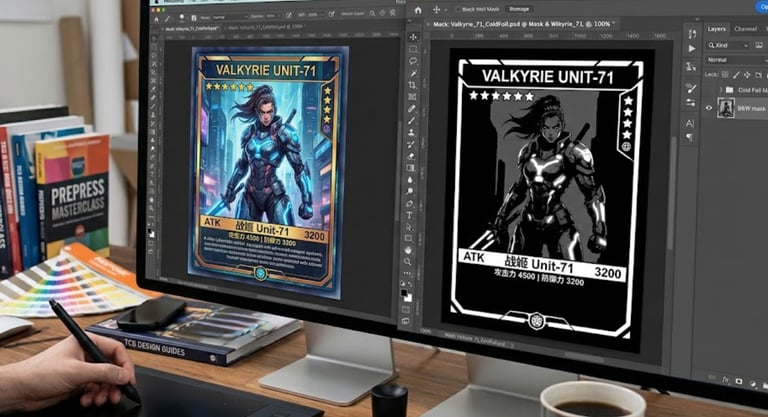This screenshot has width=768, height=417.
Task: Select second document tab in left window
Action: [267, 27]
